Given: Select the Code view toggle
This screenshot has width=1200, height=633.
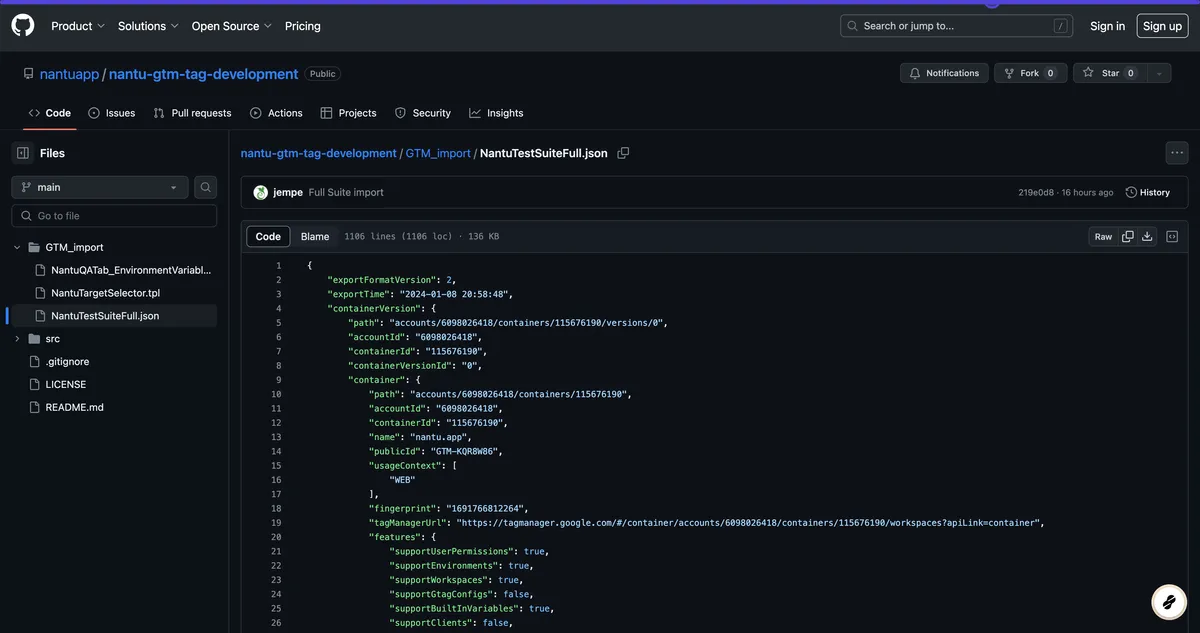Looking at the screenshot, I should point(268,237).
